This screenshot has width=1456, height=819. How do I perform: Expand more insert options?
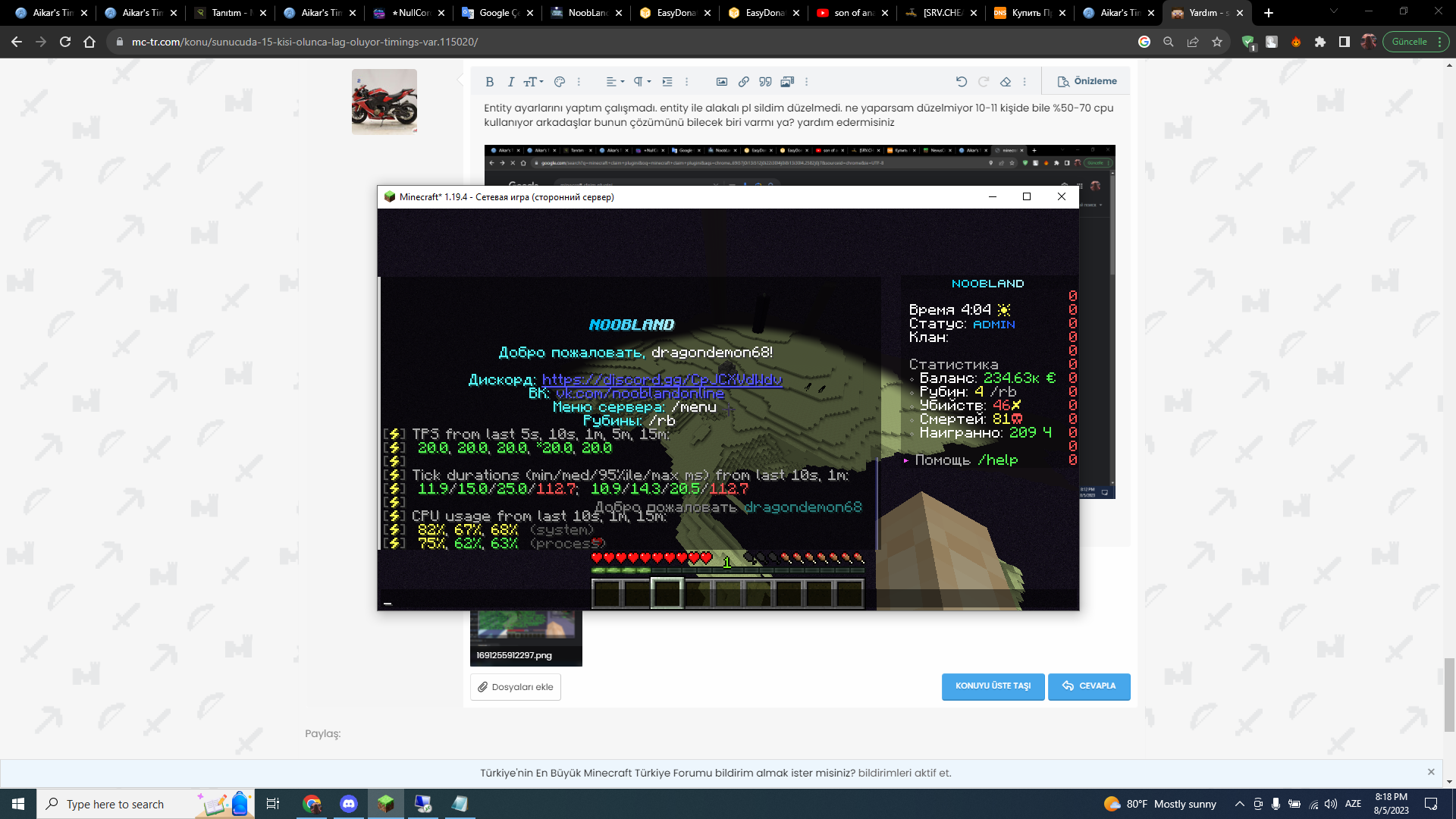[x=806, y=82]
